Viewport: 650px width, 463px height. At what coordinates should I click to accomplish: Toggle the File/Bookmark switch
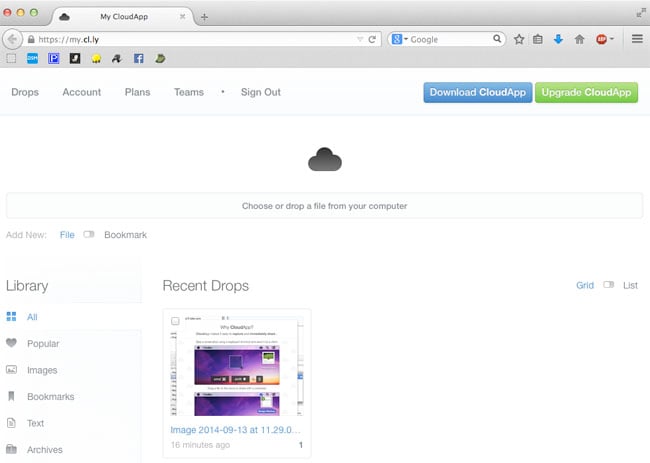click(89, 235)
